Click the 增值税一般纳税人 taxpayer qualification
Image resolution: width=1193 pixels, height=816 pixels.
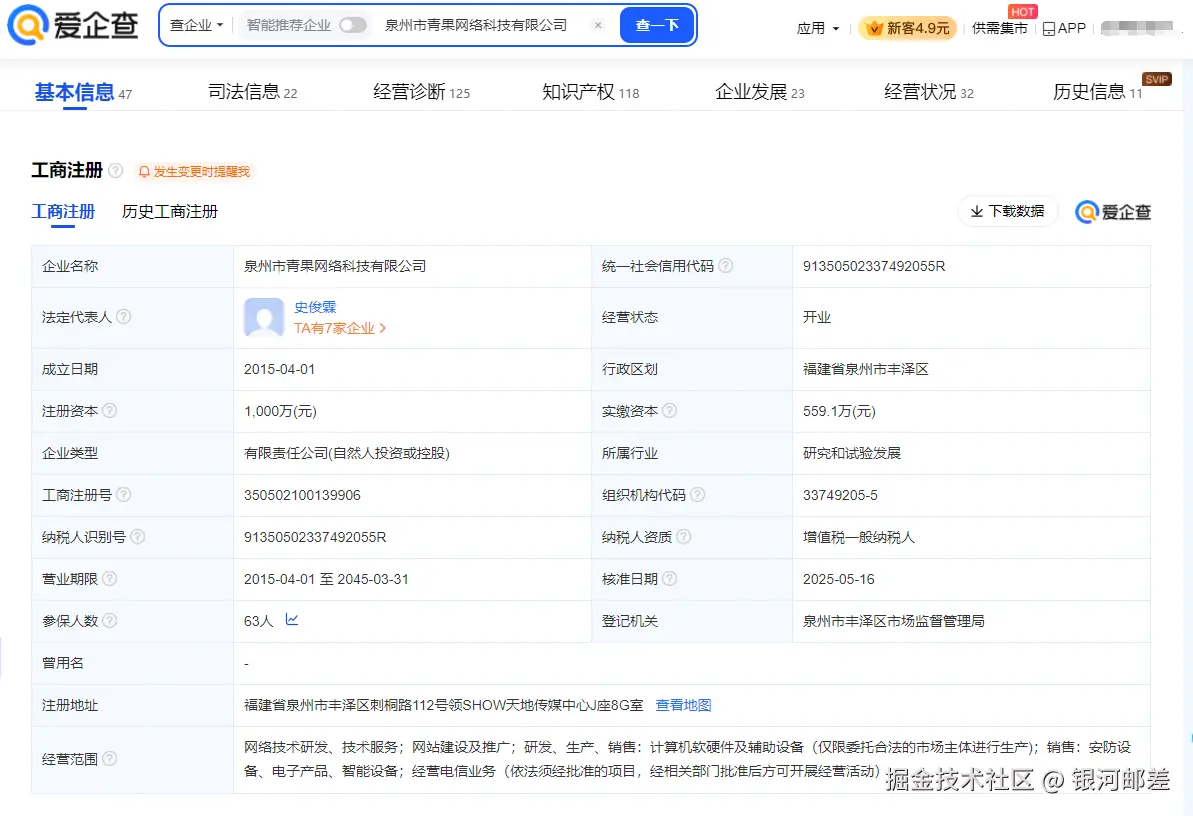click(859, 537)
